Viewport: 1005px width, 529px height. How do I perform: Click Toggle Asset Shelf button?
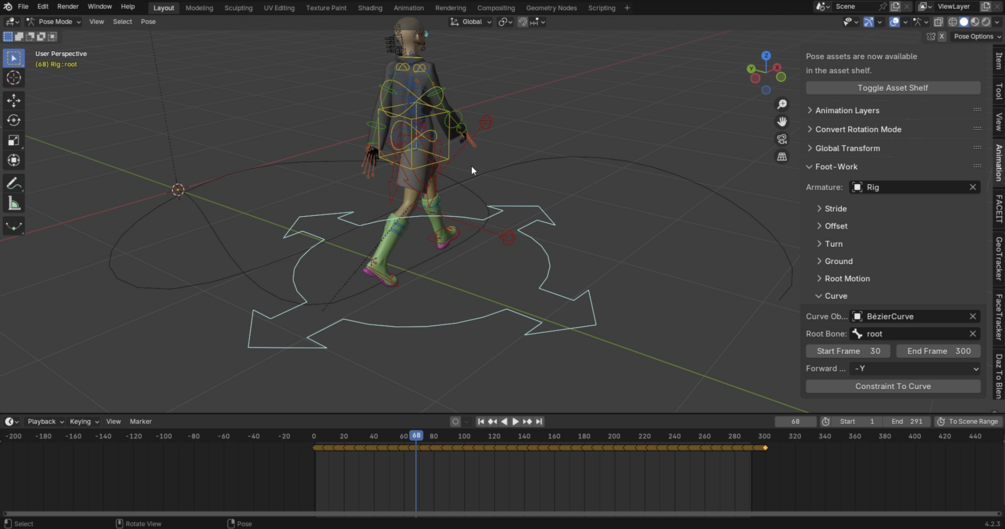tap(893, 88)
